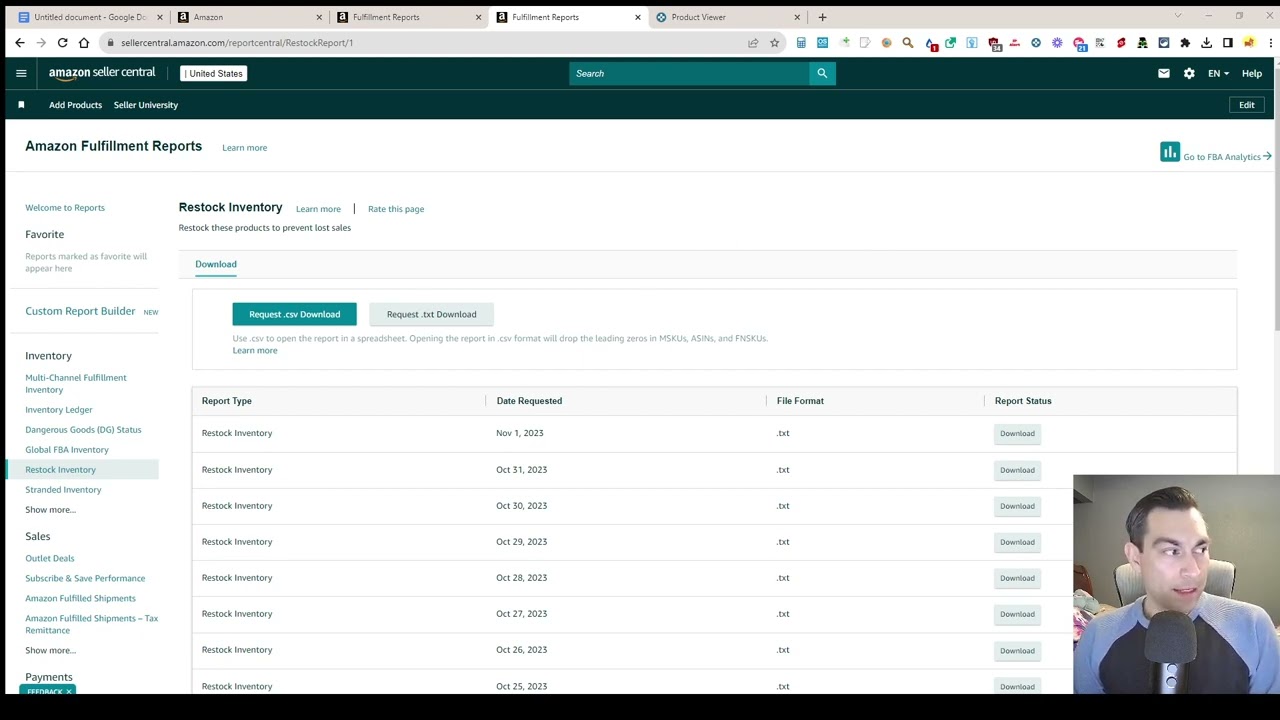The width and height of the screenshot is (1280, 720).
Task: Open Welcome to Reports link
Action: click(65, 208)
